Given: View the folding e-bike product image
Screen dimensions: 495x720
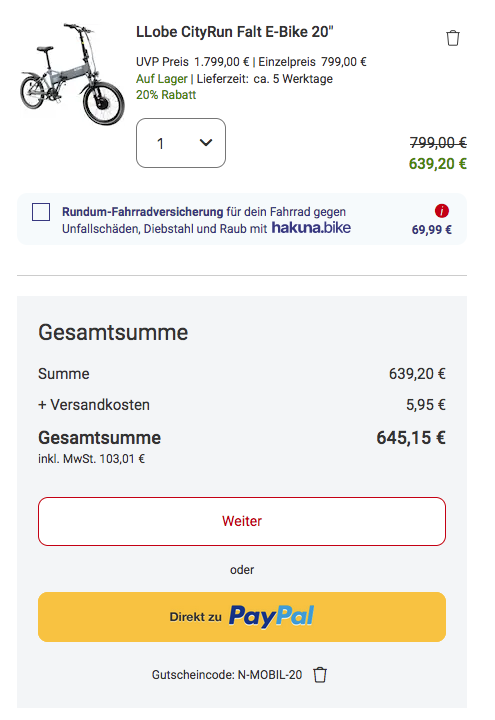Looking at the screenshot, I should click(x=73, y=74).
